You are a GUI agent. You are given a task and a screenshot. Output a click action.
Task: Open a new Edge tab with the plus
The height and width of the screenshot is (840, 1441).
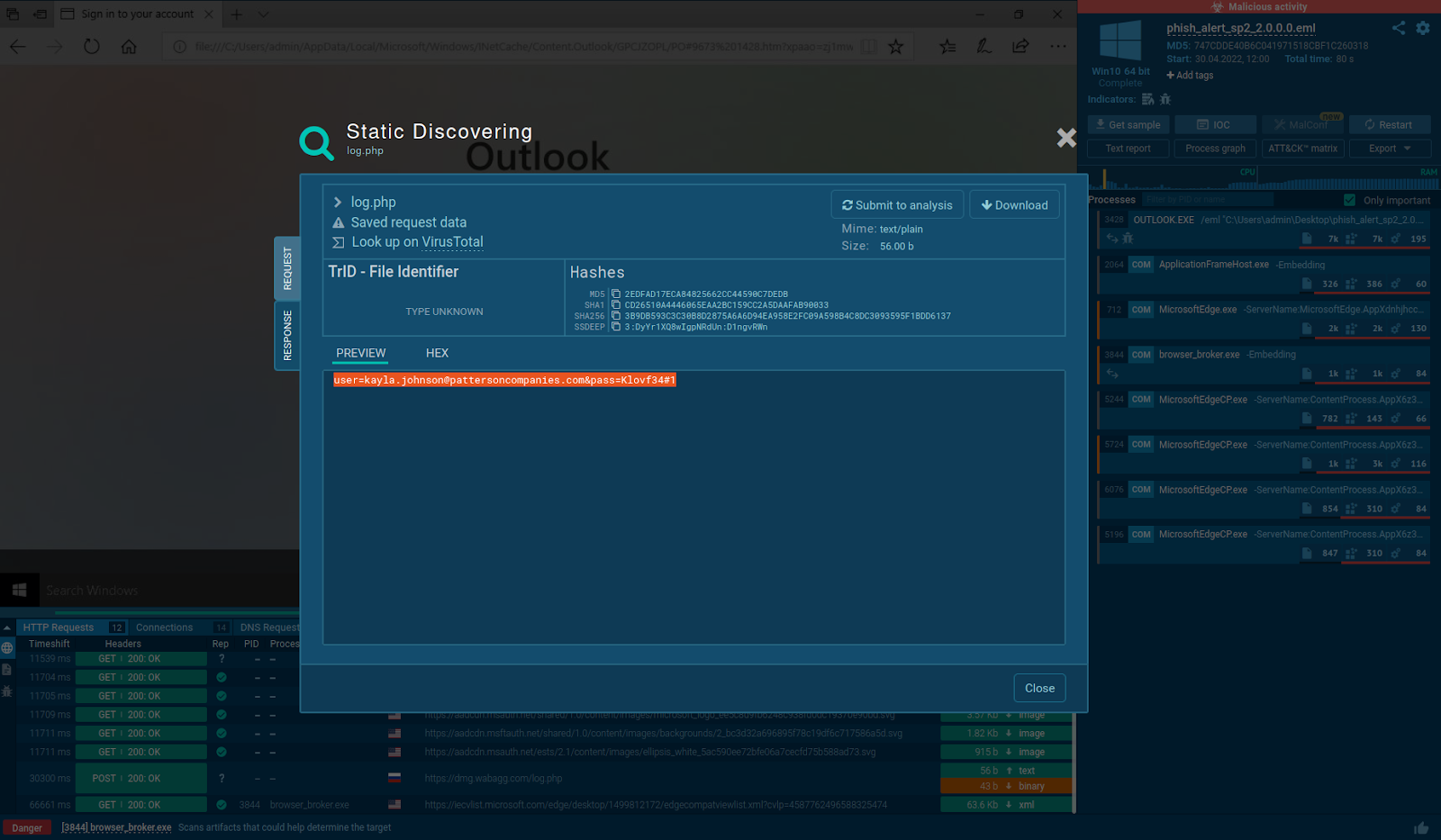[236, 14]
